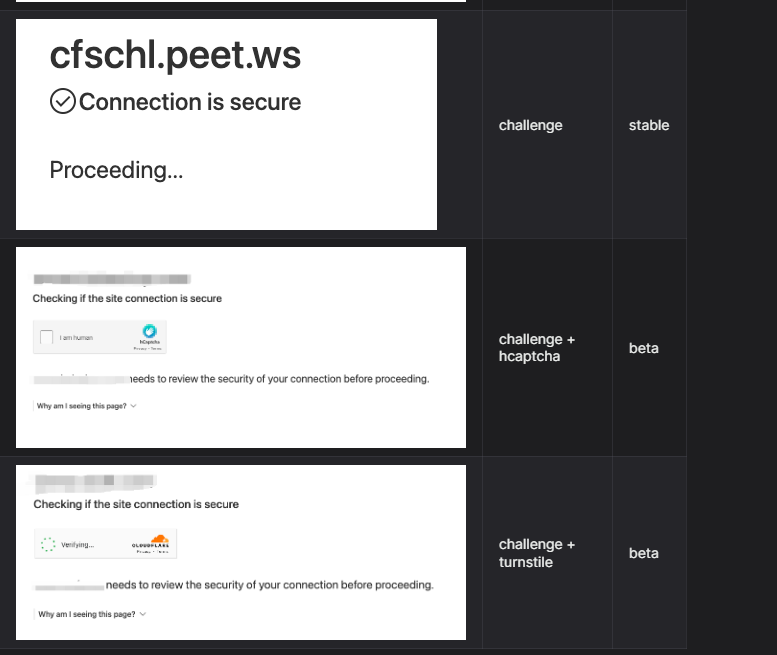Click the Cloudflare logo in Turnstile widget

coord(151,541)
